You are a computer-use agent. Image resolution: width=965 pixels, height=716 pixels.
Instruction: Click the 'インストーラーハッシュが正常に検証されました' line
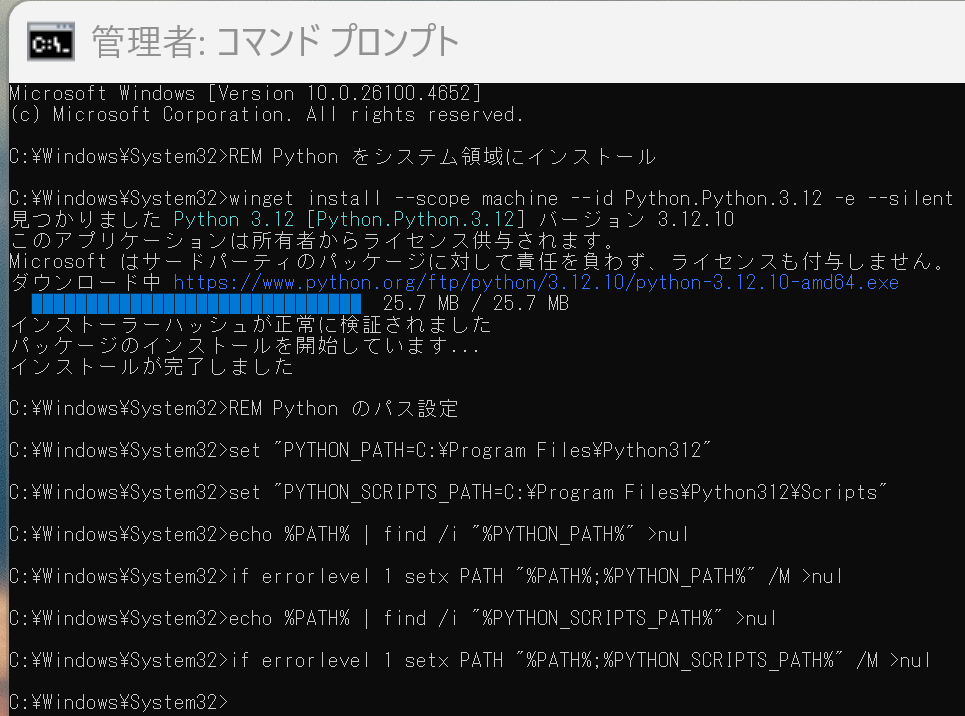click(250, 324)
